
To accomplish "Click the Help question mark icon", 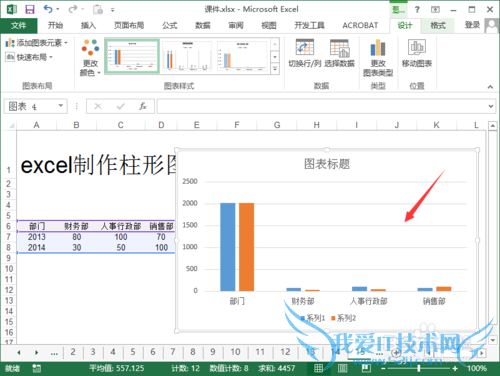I will [417, 9].
